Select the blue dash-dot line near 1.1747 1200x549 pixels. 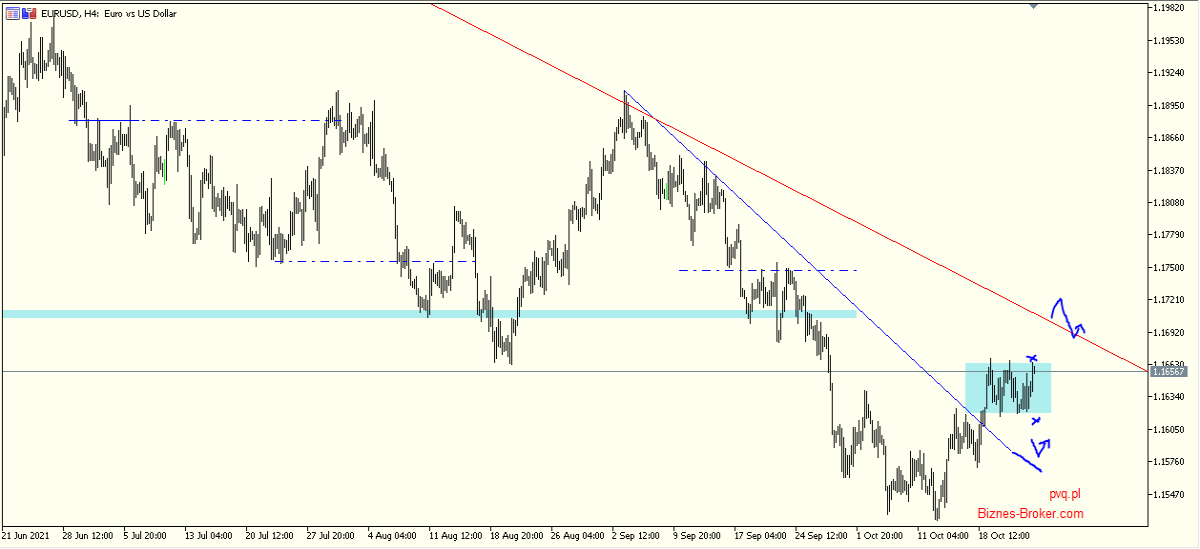pos(768,270)
